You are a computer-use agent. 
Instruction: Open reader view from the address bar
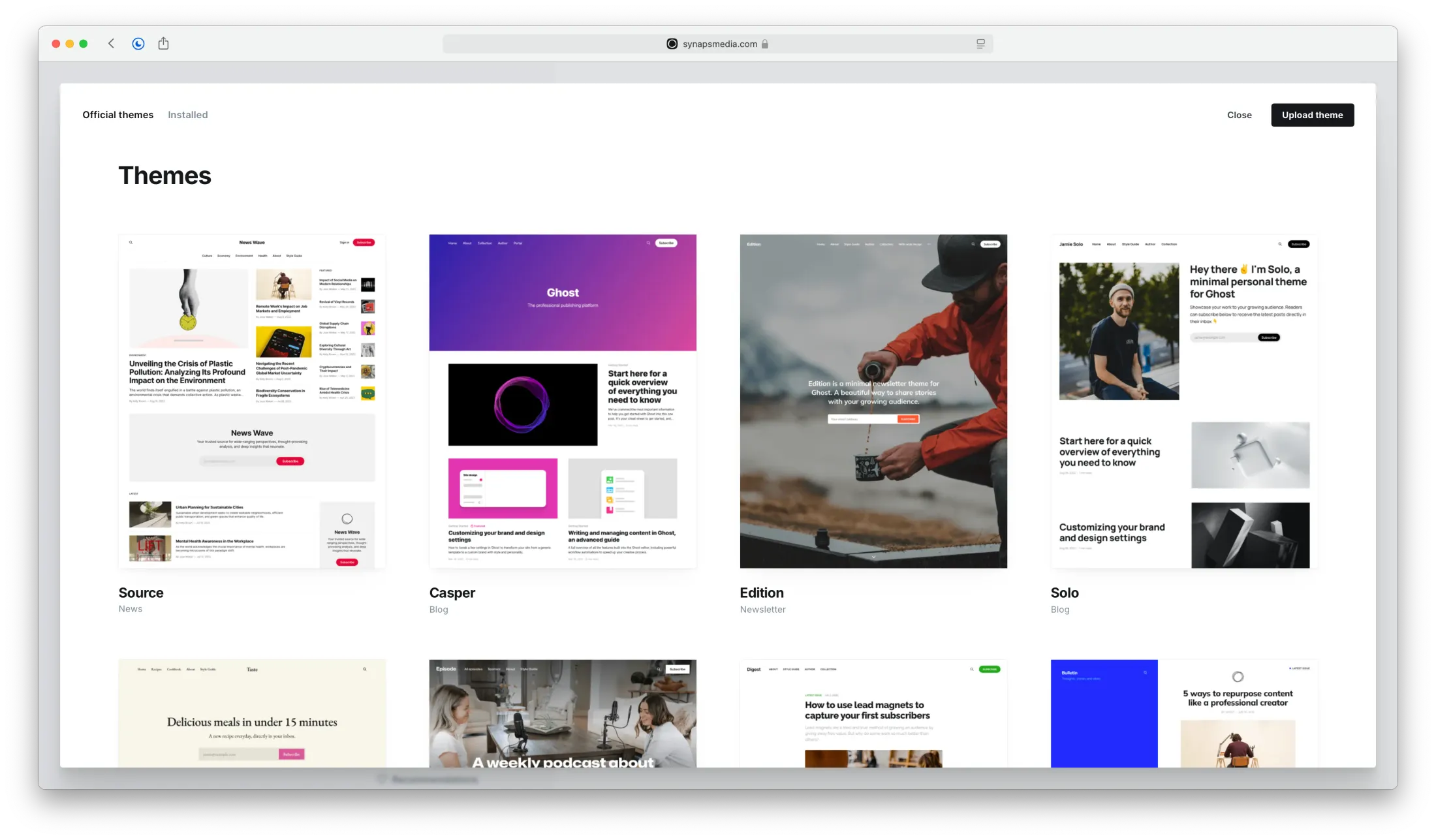[x=980, y=44]
